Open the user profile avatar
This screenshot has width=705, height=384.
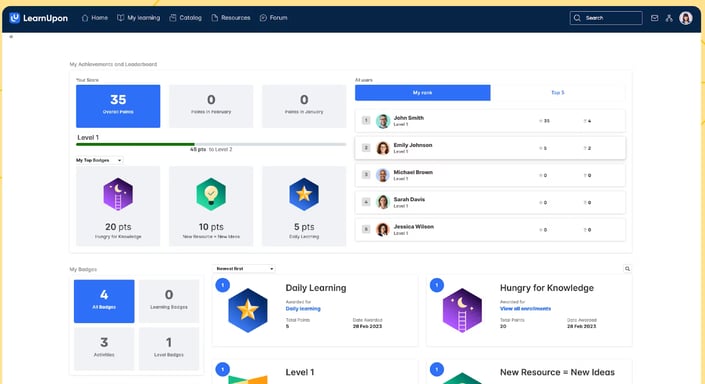[x=686, y=18]
